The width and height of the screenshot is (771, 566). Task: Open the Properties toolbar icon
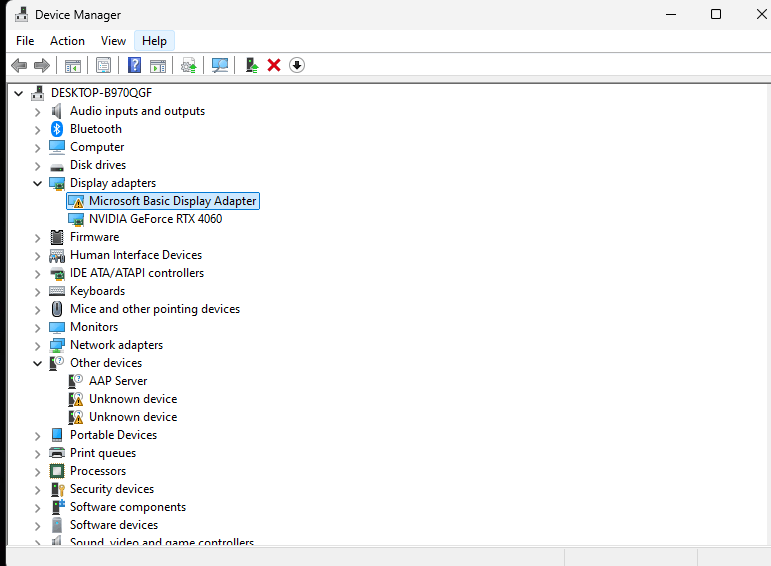coord(103,65)
